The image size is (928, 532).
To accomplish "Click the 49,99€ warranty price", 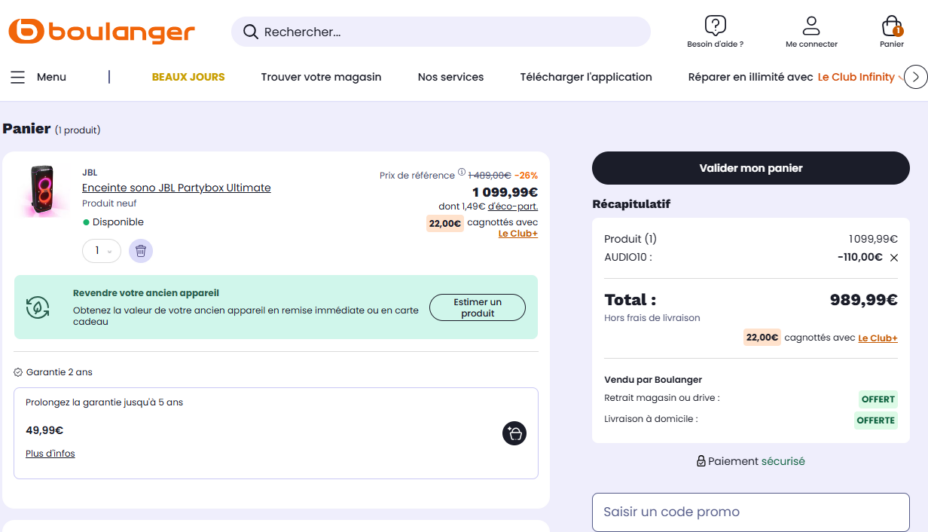I will [44, 430].
